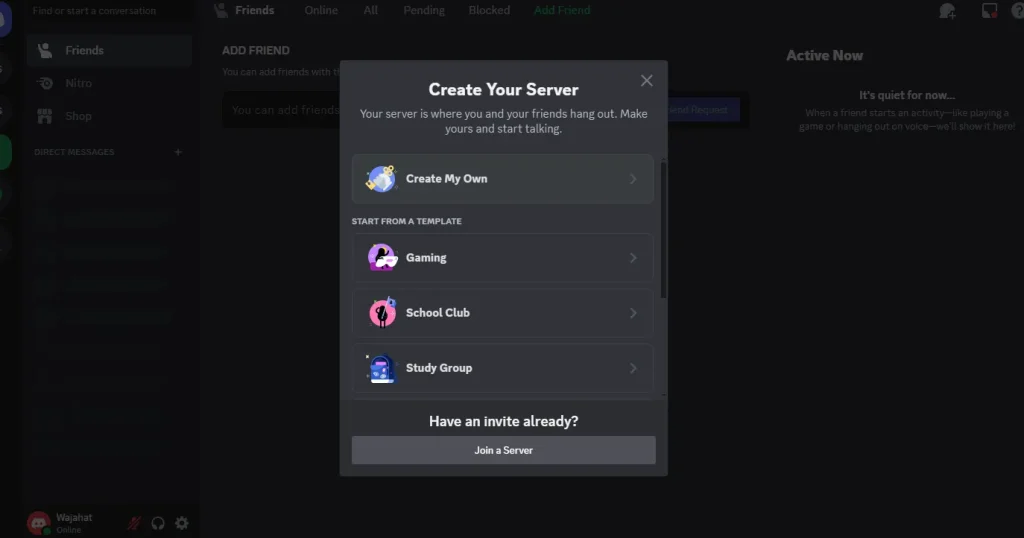Open User Settings gear icon
Screen dimensions: 1024x538
coord(182,523)
